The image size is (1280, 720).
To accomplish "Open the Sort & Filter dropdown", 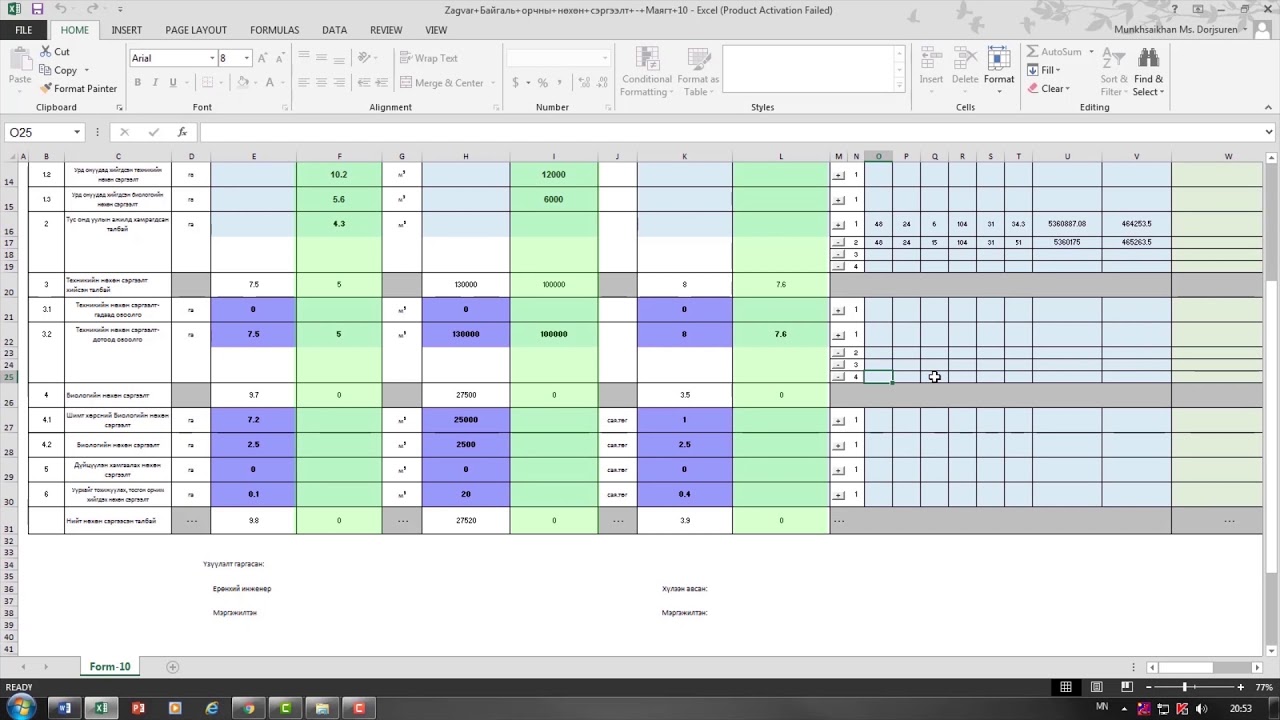I will point(1114,72).
